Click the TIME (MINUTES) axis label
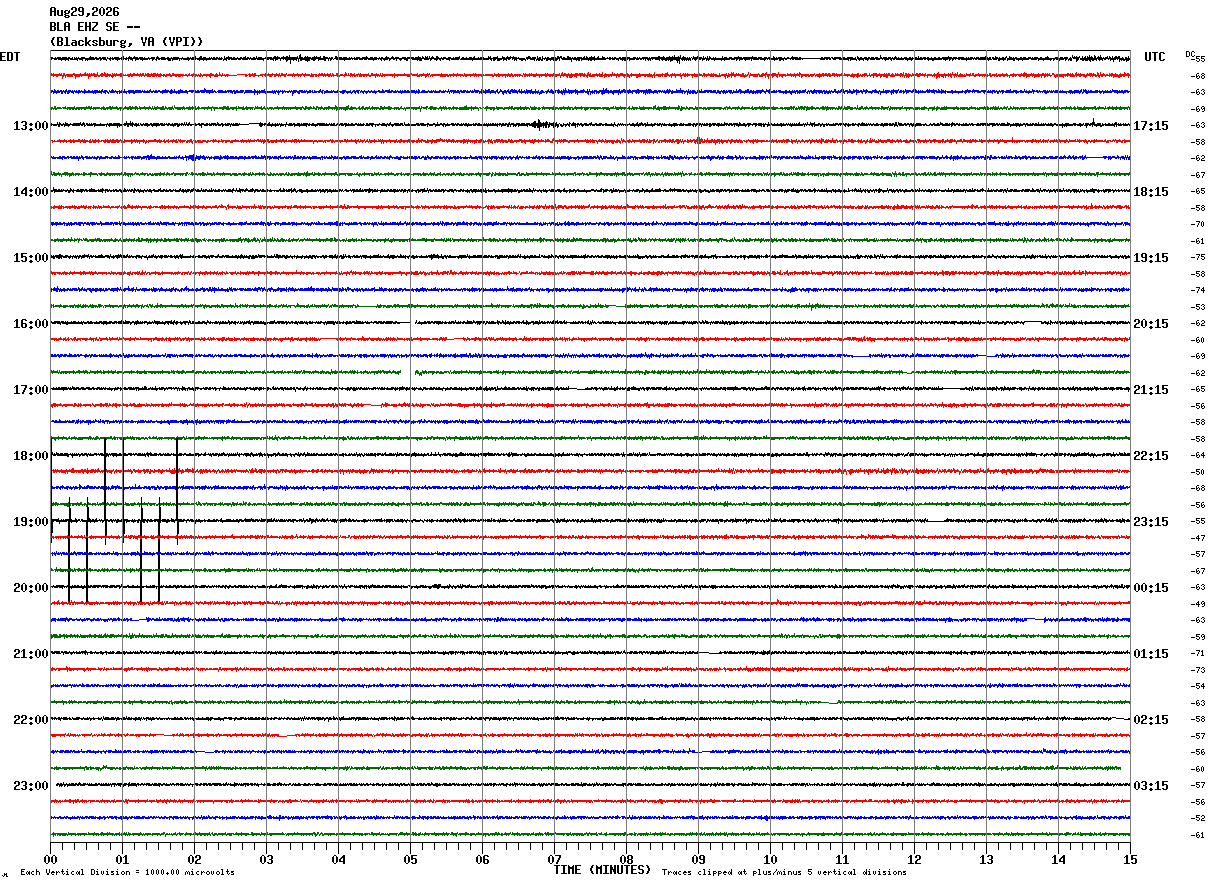This screenshot has height=886, width=1210. point(602,870)
